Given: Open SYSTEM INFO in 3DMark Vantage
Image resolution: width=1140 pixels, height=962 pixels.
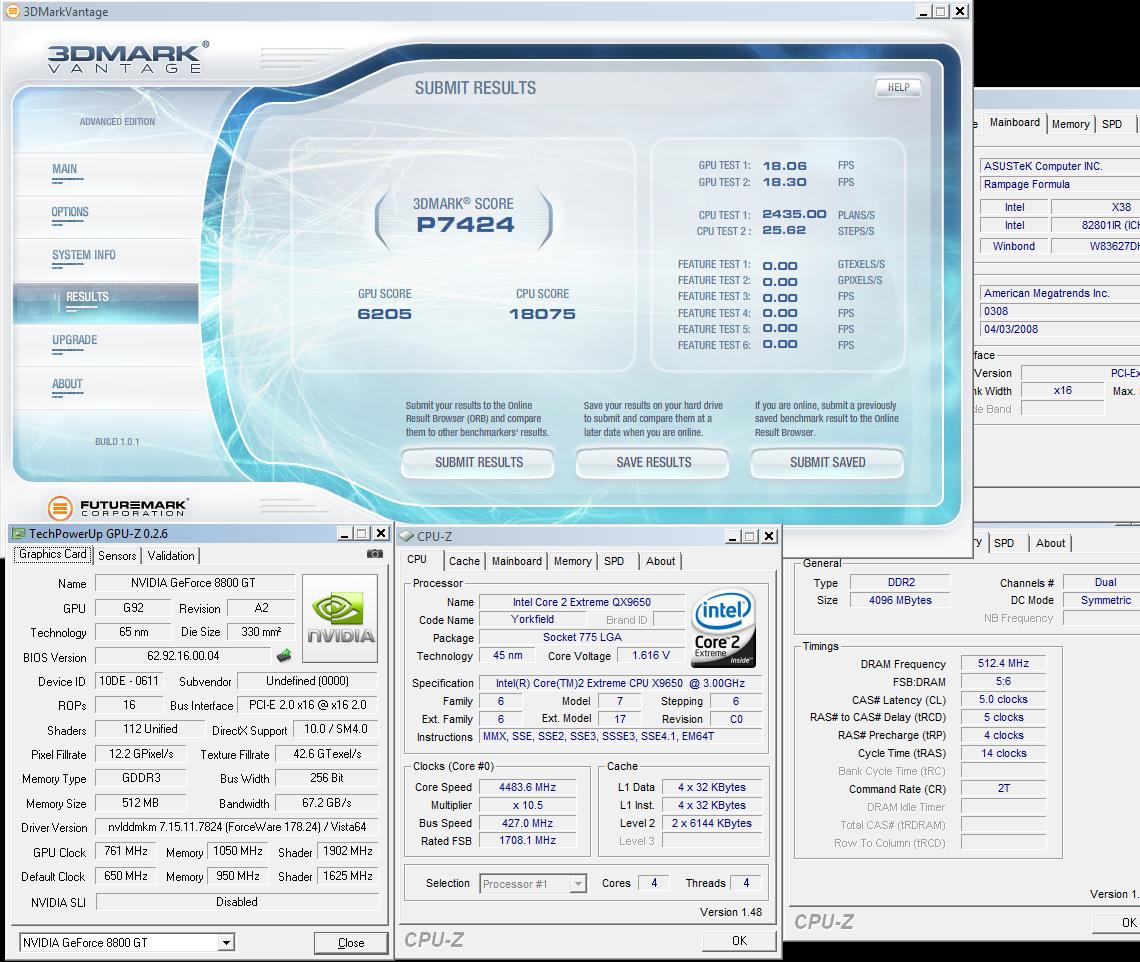Looking at the screenshot, I should [84, 255].
